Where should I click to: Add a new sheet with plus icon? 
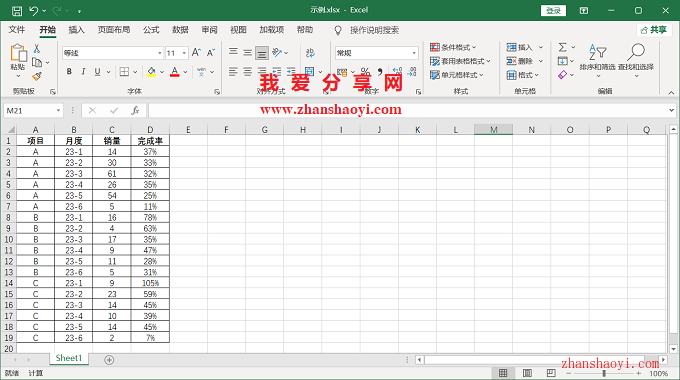(109, 360)
